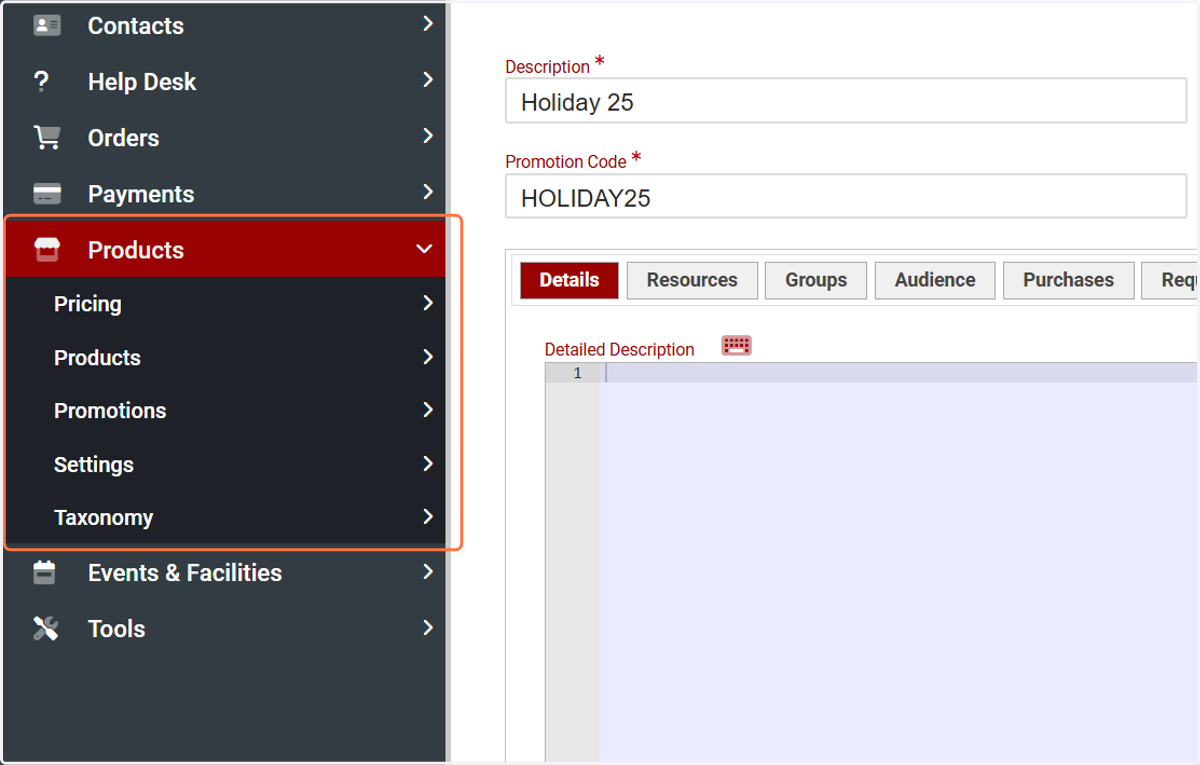
Task: Switch to the Details tab
Action: [569, 280]
